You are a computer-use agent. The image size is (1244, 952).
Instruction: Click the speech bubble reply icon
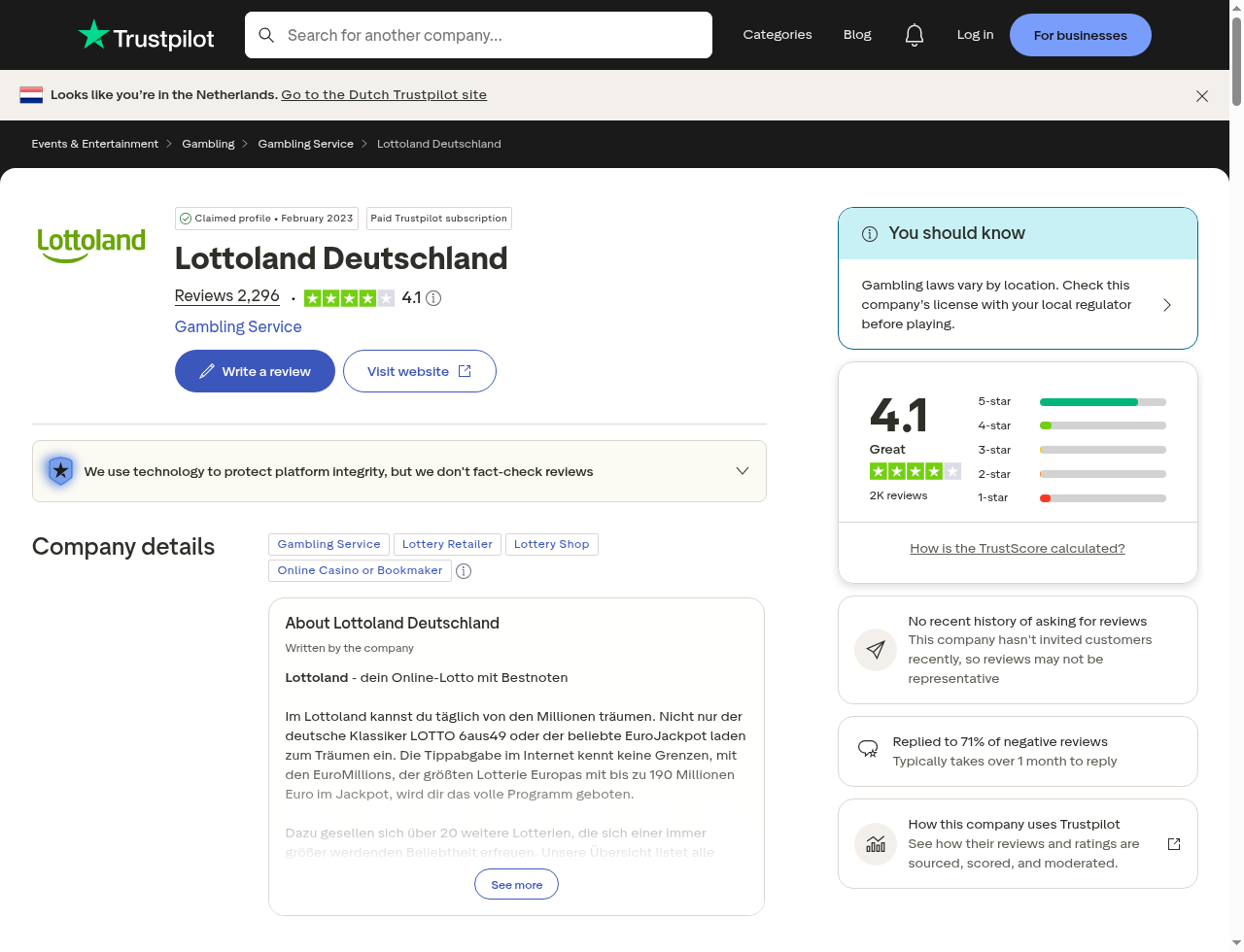[x=868, y=748]
